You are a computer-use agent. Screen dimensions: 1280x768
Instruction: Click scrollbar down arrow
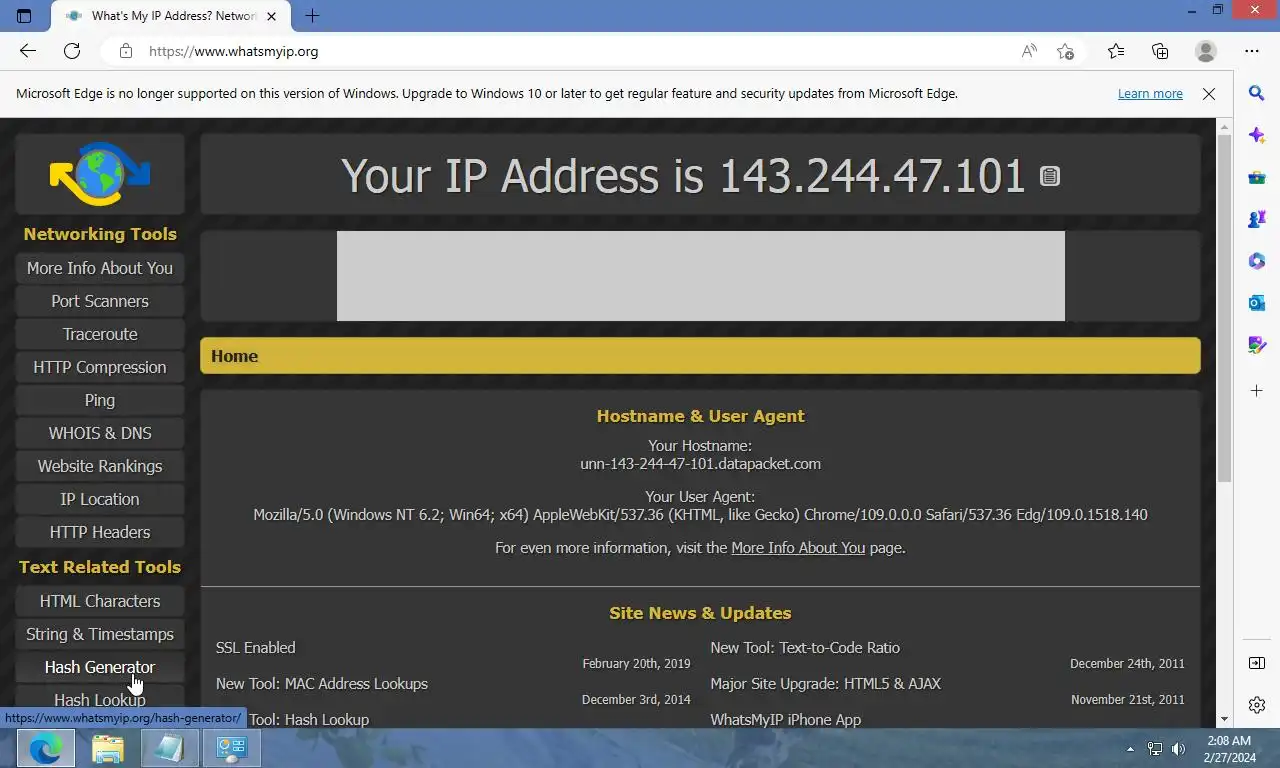pos(1224,719)
